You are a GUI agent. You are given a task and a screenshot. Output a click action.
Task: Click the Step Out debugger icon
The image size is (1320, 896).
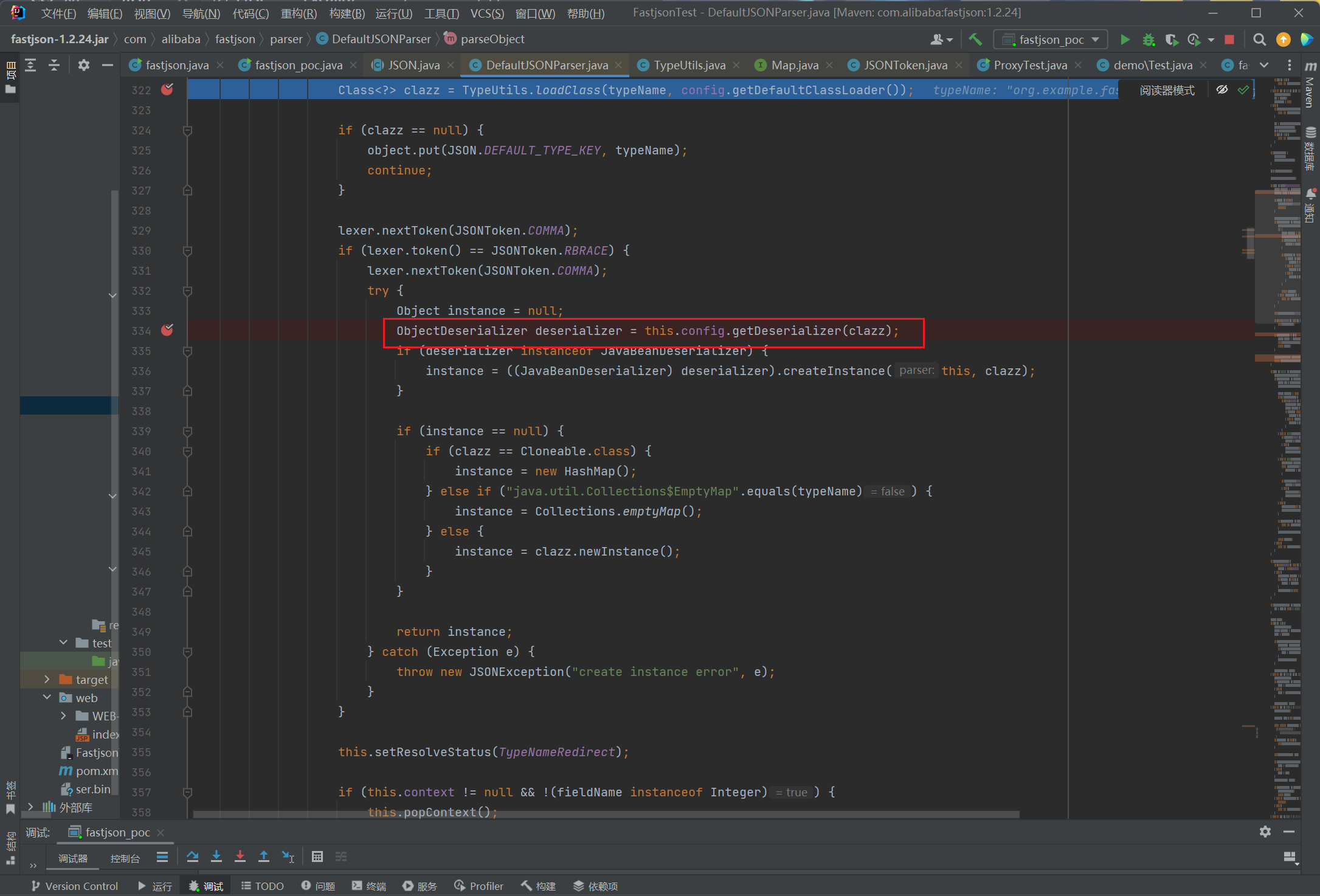(264, 856)
